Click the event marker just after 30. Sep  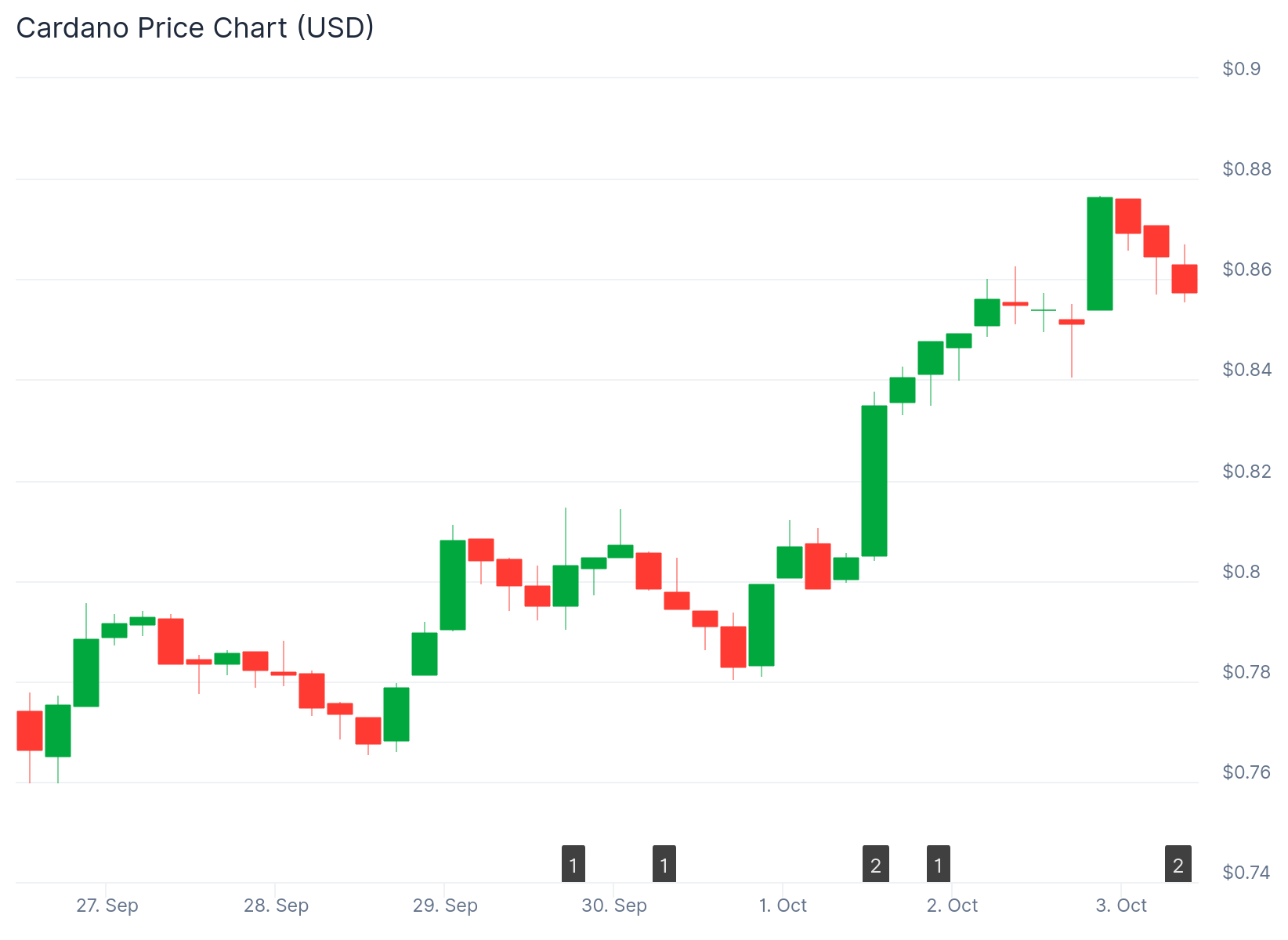[x=664, y=864]
